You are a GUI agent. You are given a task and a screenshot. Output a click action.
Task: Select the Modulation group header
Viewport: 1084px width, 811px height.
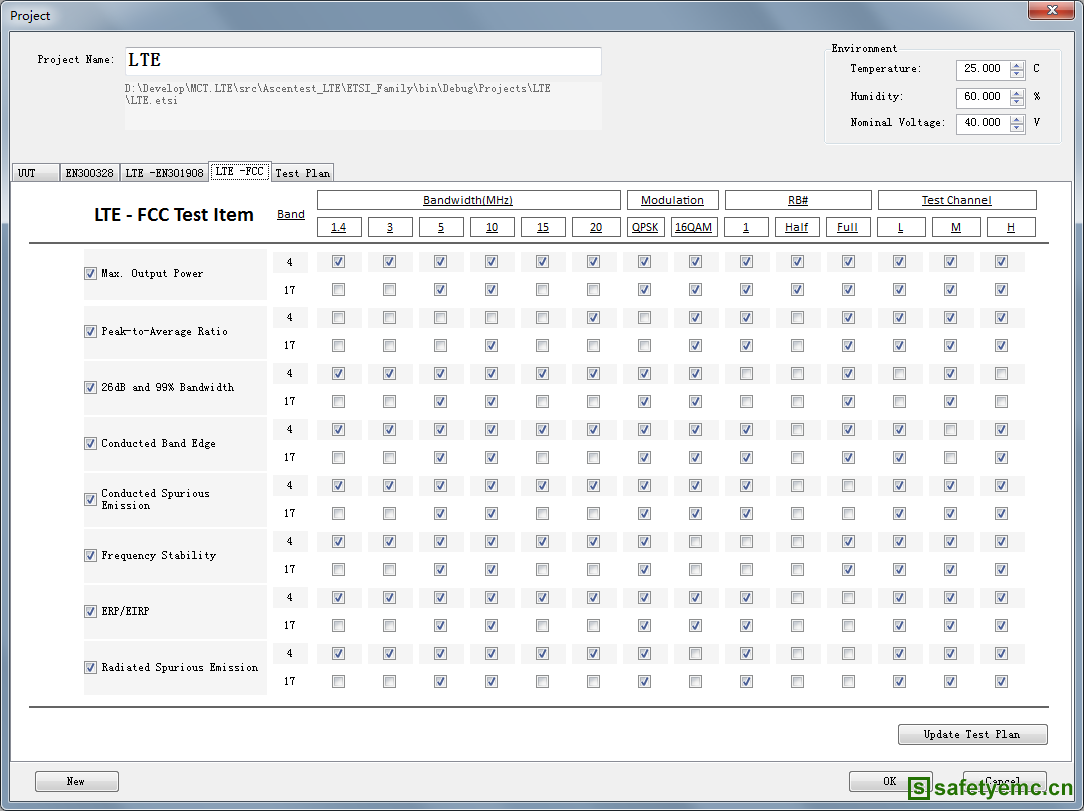[672, 201]
